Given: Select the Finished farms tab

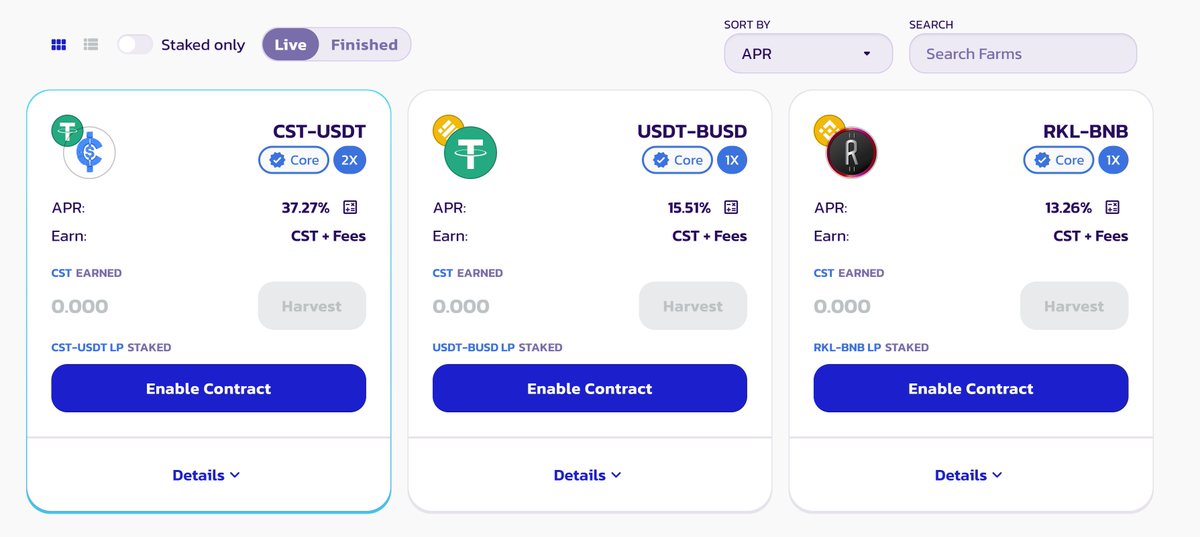Looking at the screenshot, I should coord(364,45).
